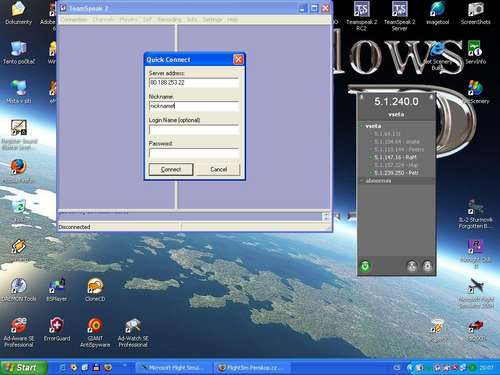
Task: Select the Microsoft Flight Simulator 2004 desktop icon
Action: (476, 293)
